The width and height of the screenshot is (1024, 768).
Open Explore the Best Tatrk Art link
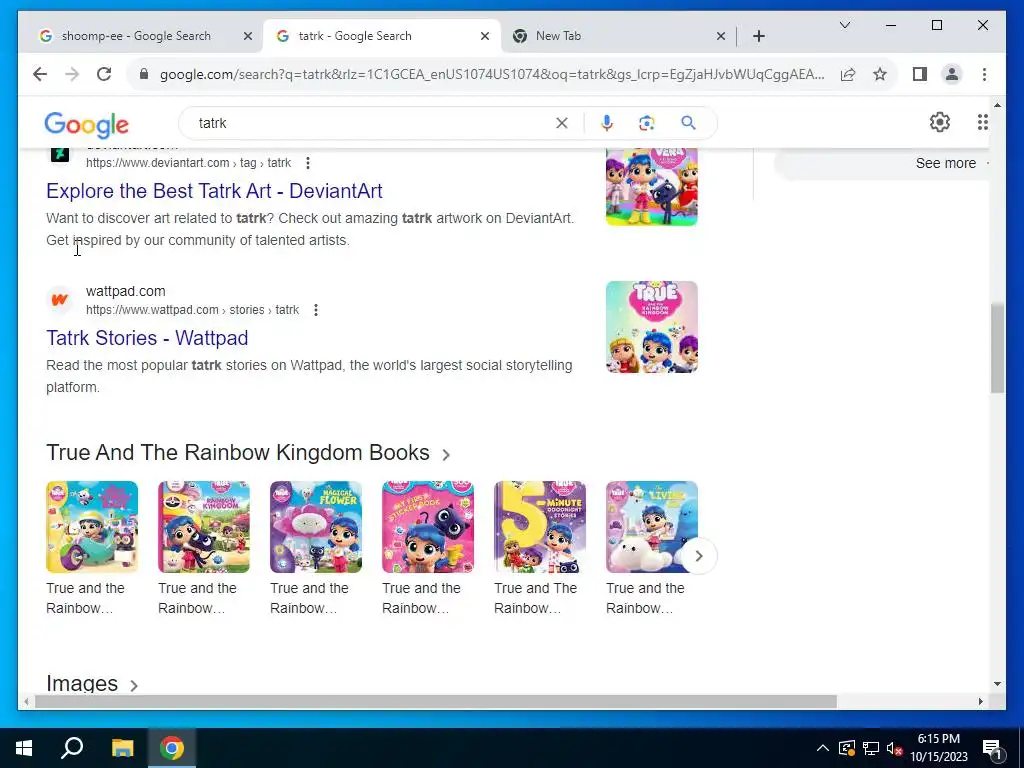tap(214, 191)
